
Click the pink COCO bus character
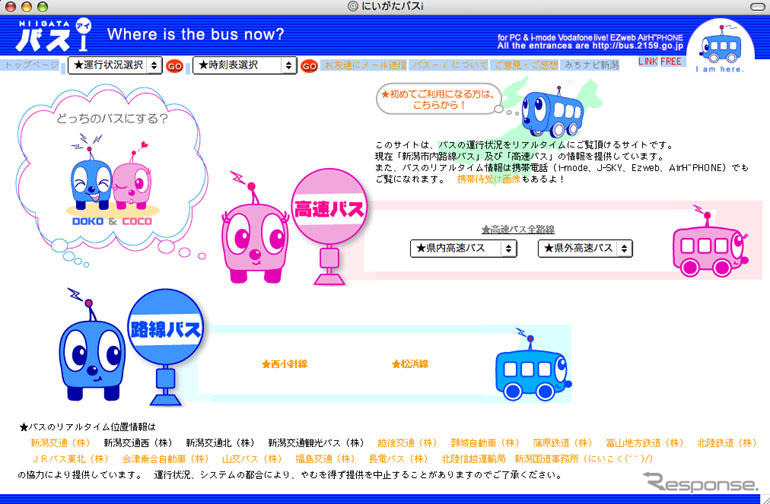(254, 228)
